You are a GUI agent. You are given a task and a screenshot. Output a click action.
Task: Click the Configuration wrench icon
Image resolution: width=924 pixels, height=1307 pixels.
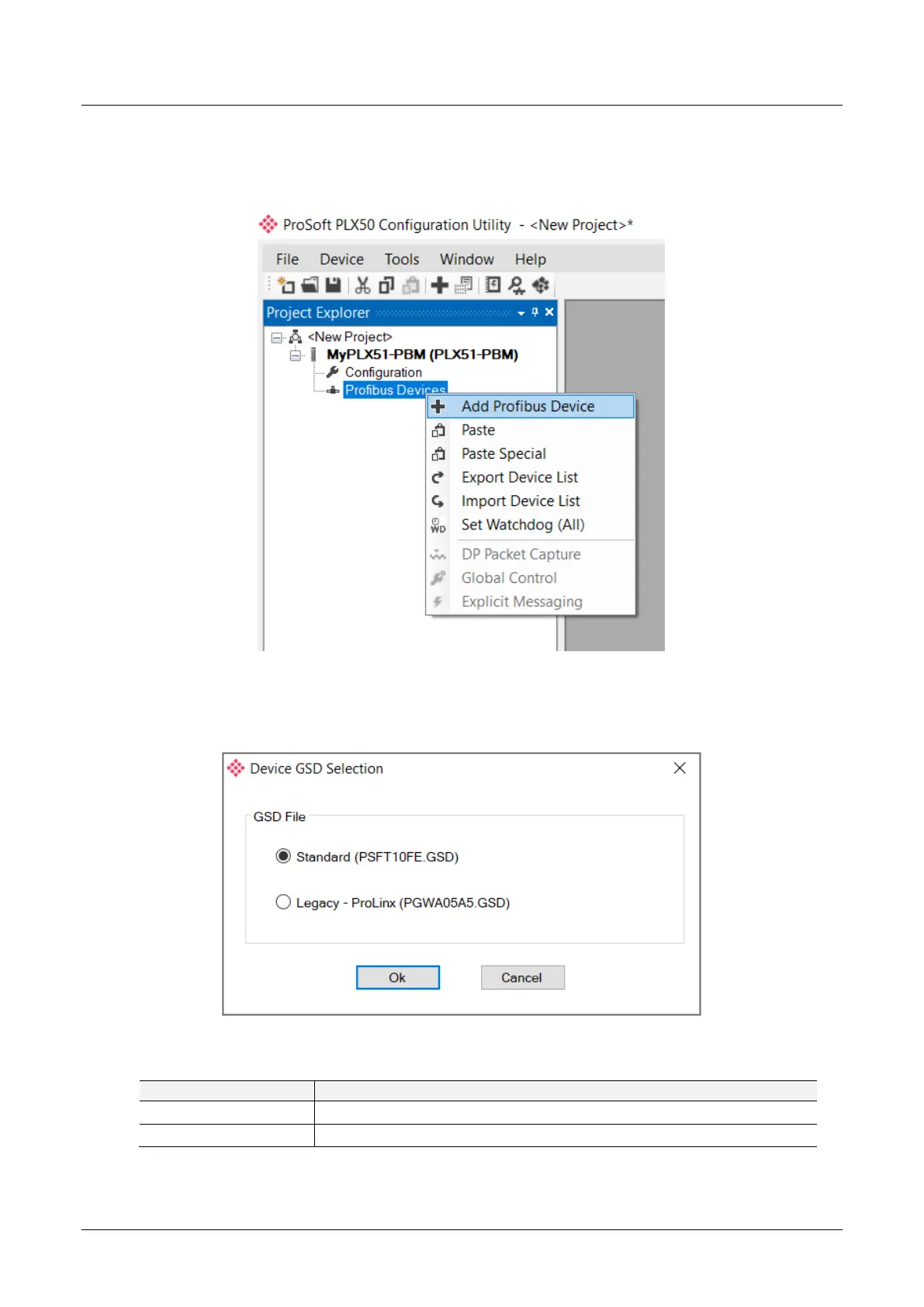[333, 373]
